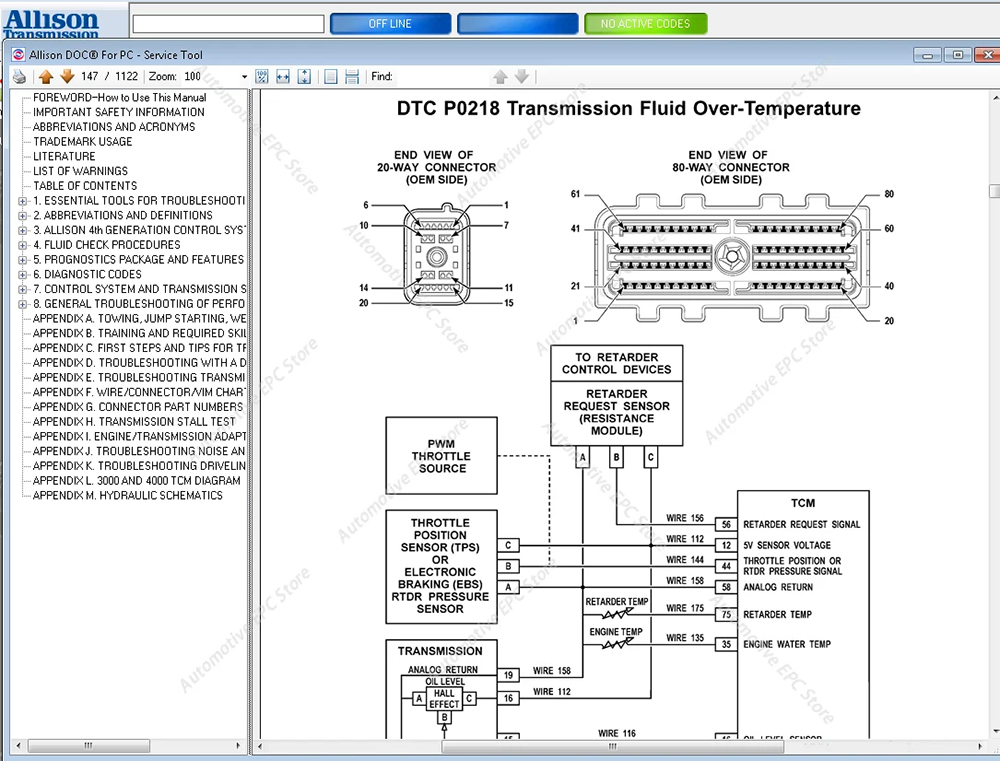Select LIST OF WARNINGS in contents tree
Image resolution: width=1000 pixels, height=761 pixels.
pyautogui.click(x=80, y=171)
